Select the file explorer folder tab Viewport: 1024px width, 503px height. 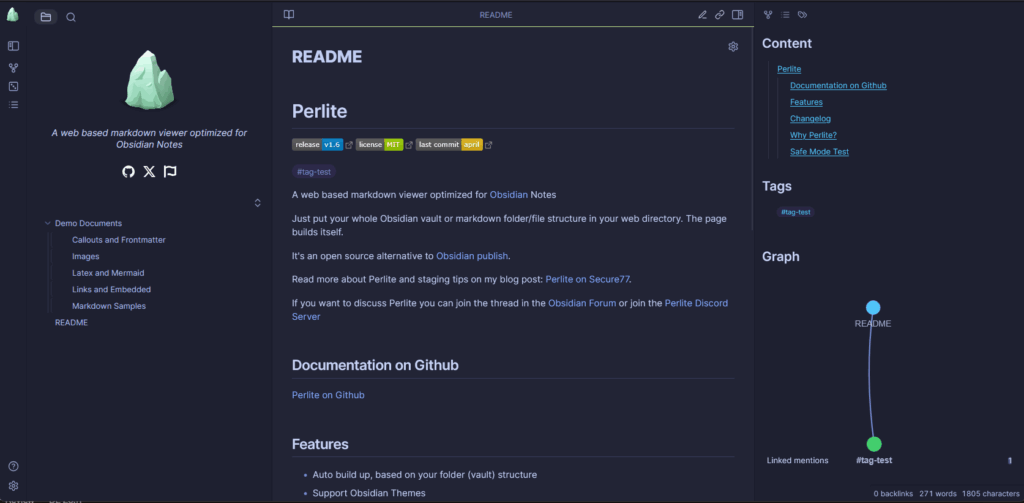[46, 17]
